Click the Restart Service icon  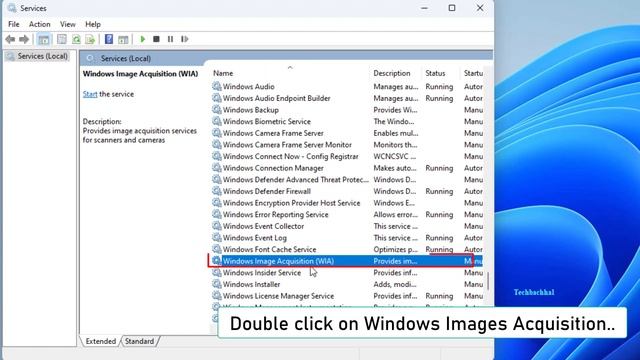184,39
